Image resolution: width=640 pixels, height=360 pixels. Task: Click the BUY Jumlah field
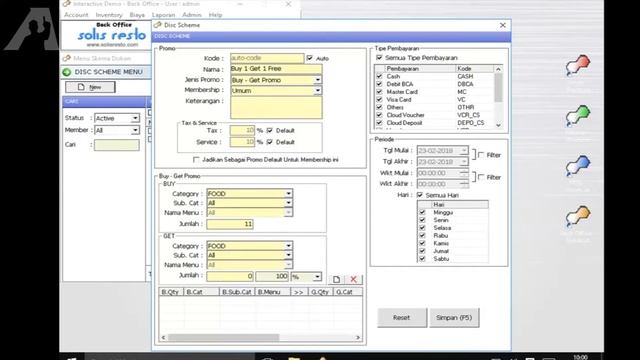[x=230, y=224]
